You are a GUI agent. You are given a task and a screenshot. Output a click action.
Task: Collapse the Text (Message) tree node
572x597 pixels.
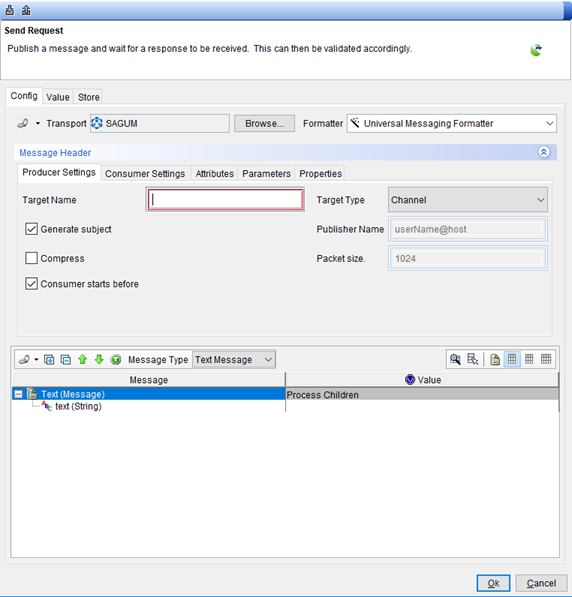pos(18,394)
